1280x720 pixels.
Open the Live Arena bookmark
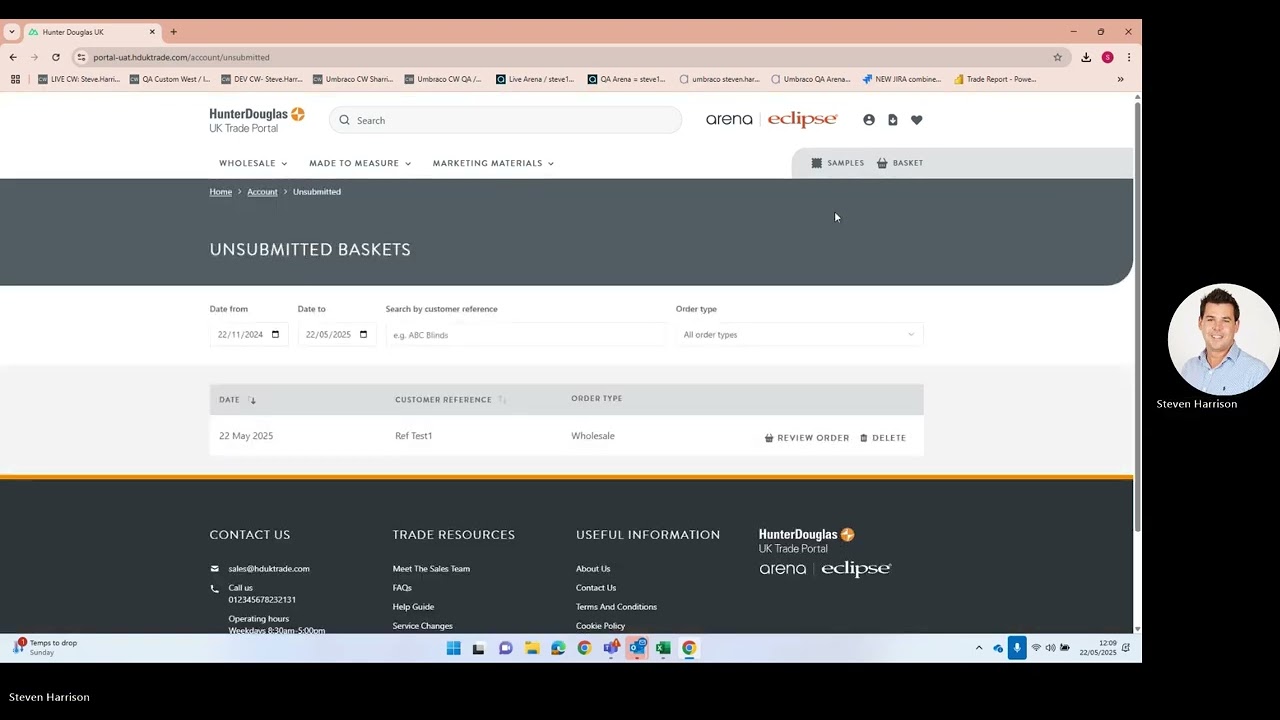535,79
